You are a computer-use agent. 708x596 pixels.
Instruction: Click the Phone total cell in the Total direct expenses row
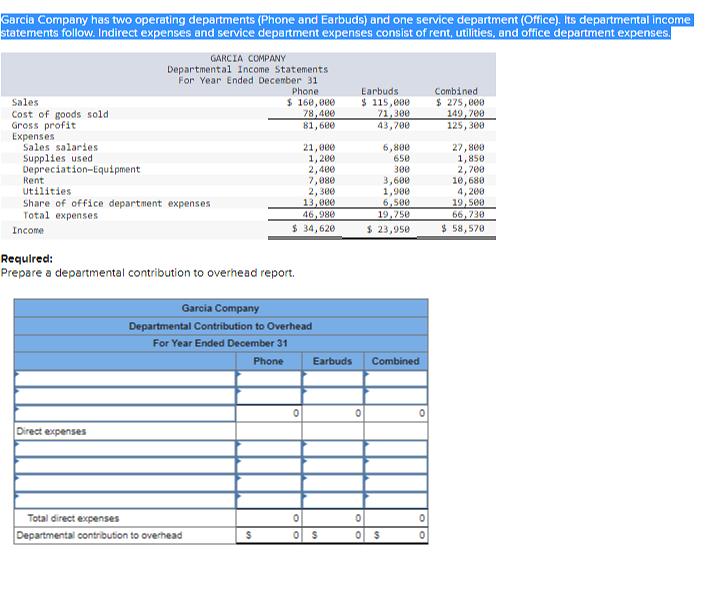269,518
